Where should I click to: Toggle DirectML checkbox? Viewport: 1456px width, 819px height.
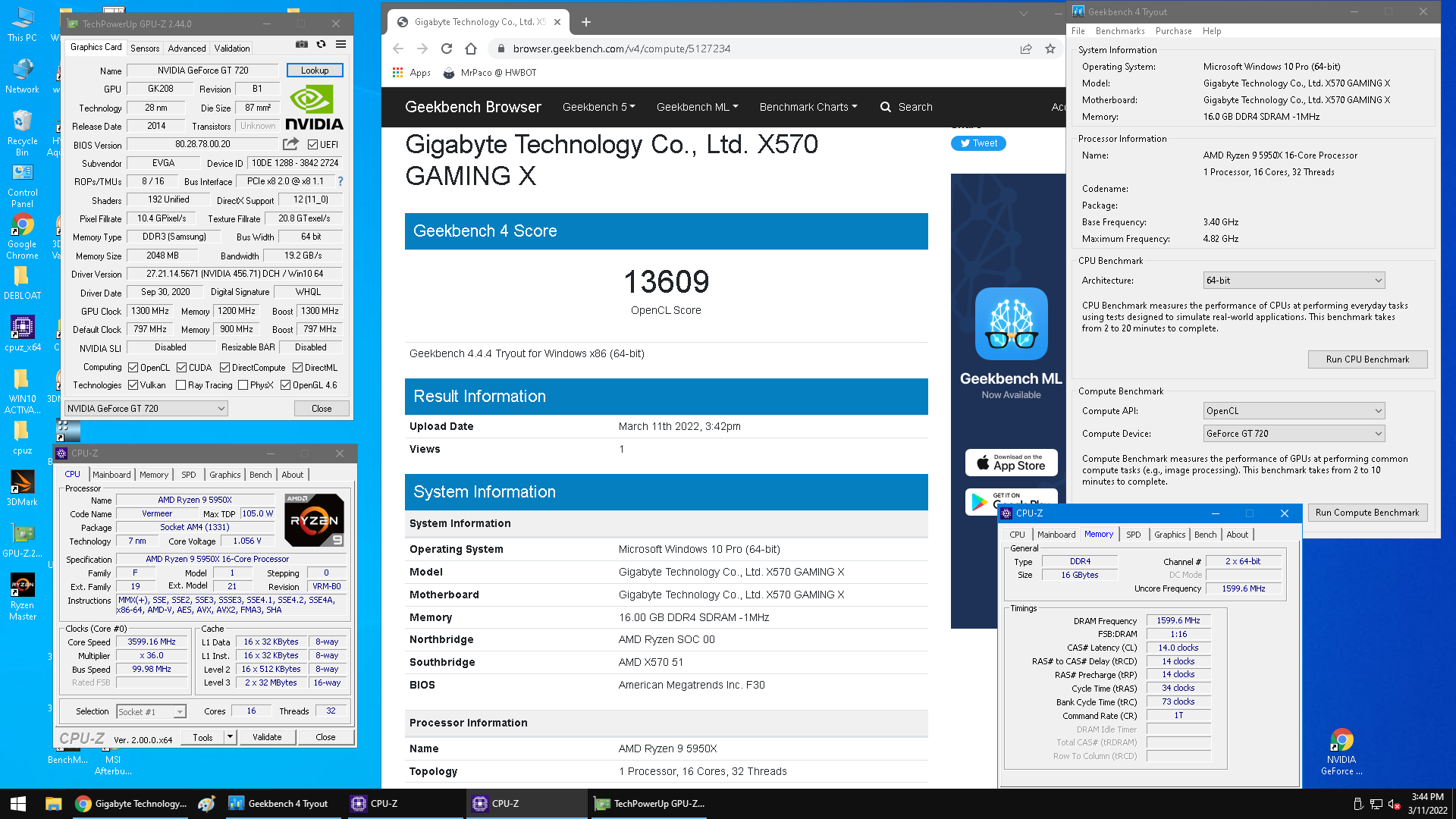[298, 367]
